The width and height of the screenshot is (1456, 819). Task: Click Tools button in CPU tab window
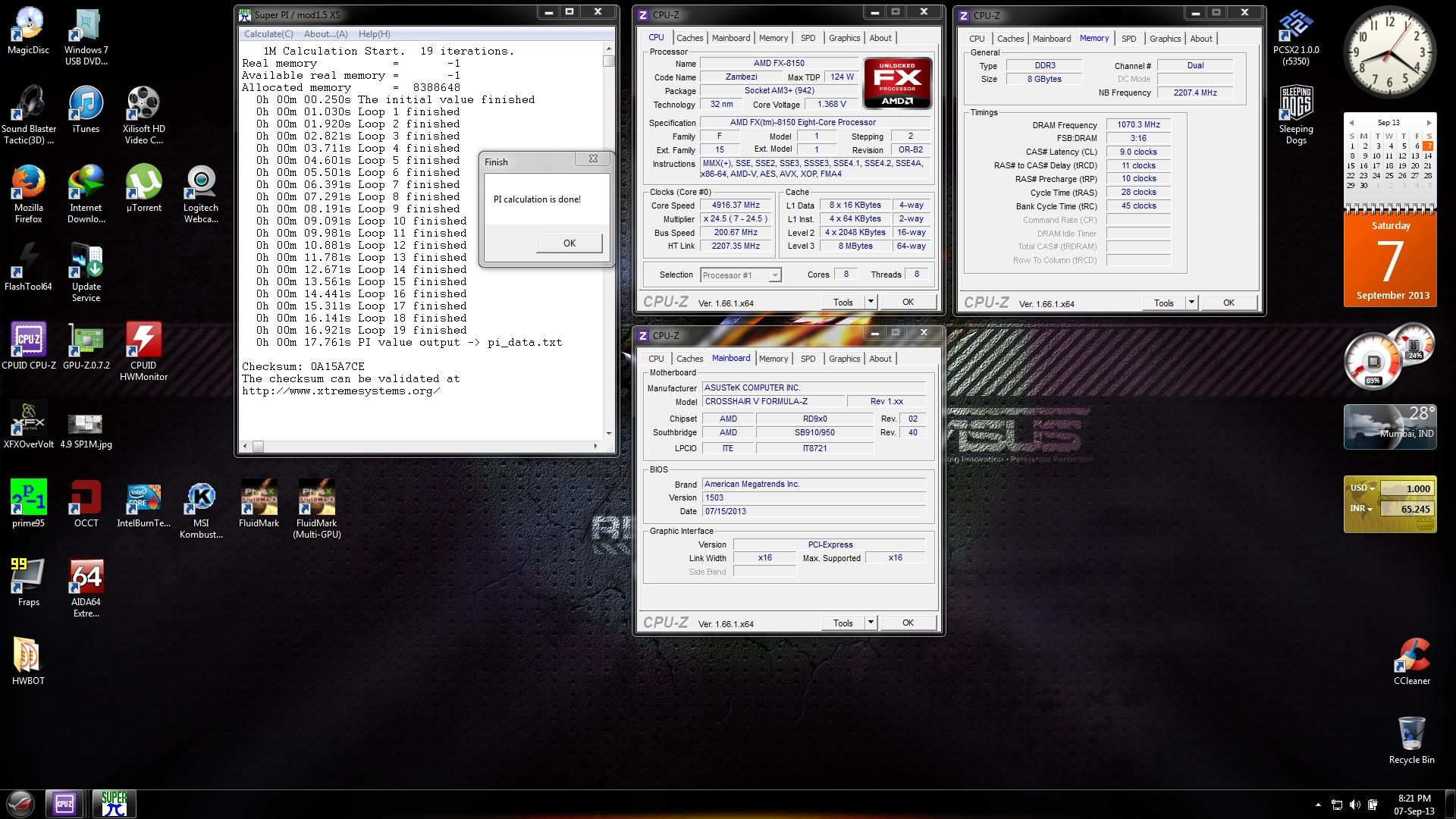843,302
